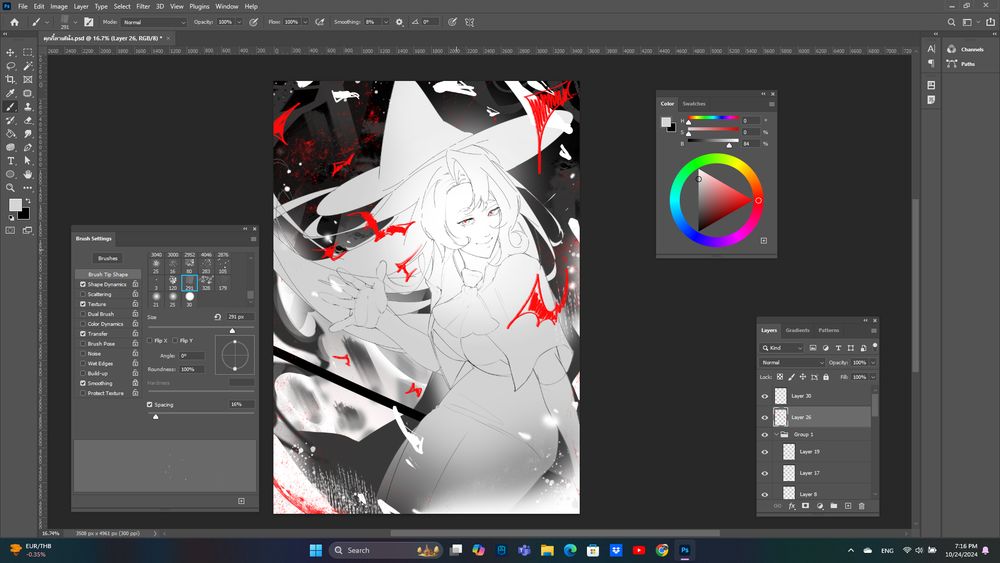Disable Texture checkbox
1000x563 pixels.
coord(83,304)
